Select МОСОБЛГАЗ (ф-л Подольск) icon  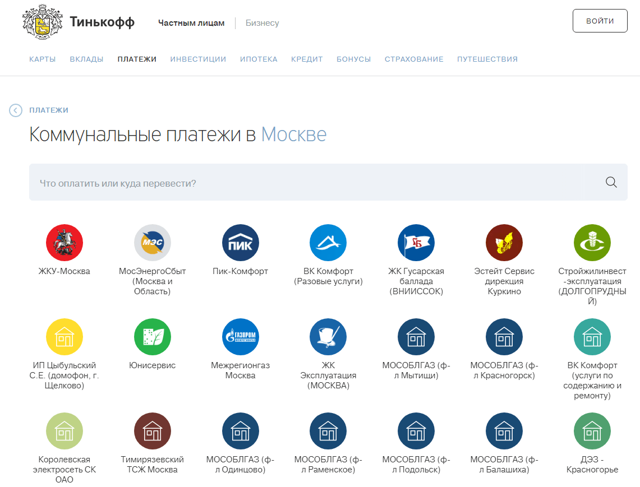[416, 431]
